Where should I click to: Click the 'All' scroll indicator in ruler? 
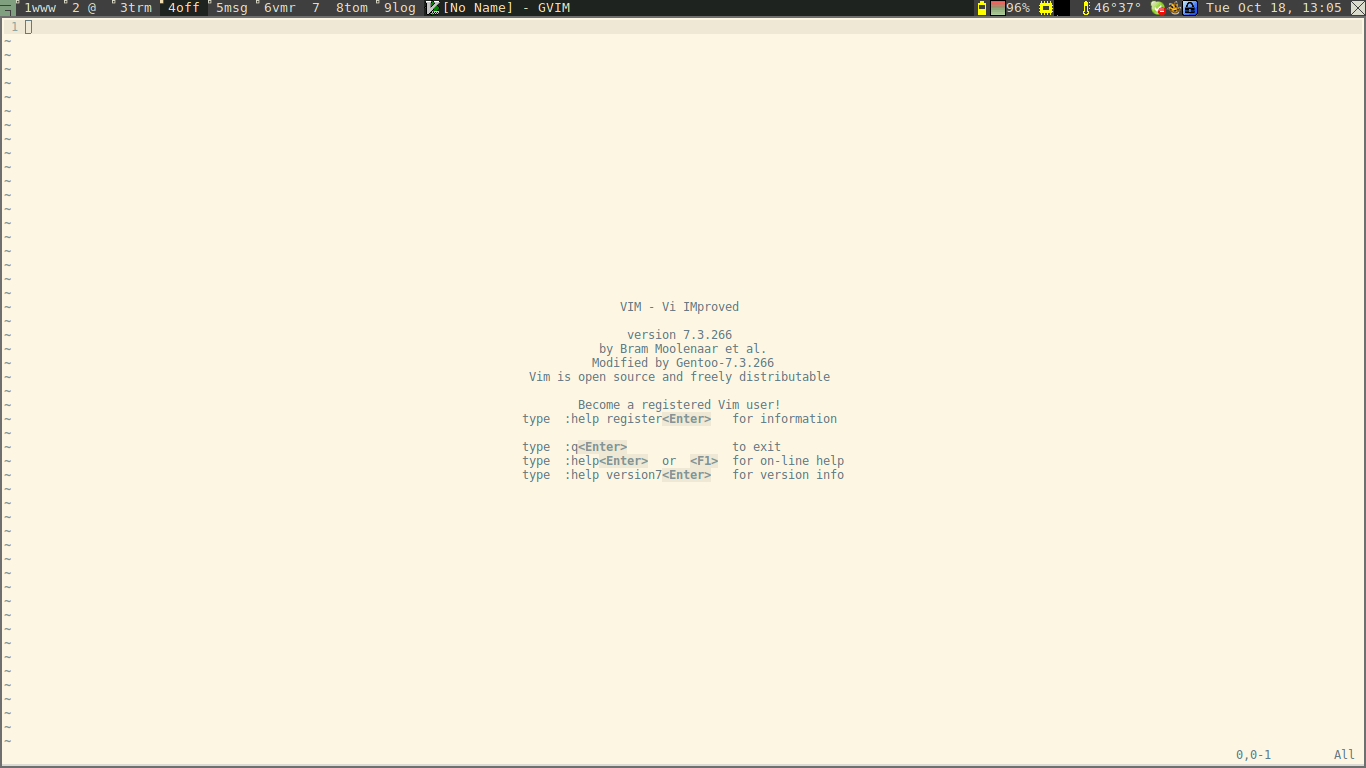[x=1344, y=755]
